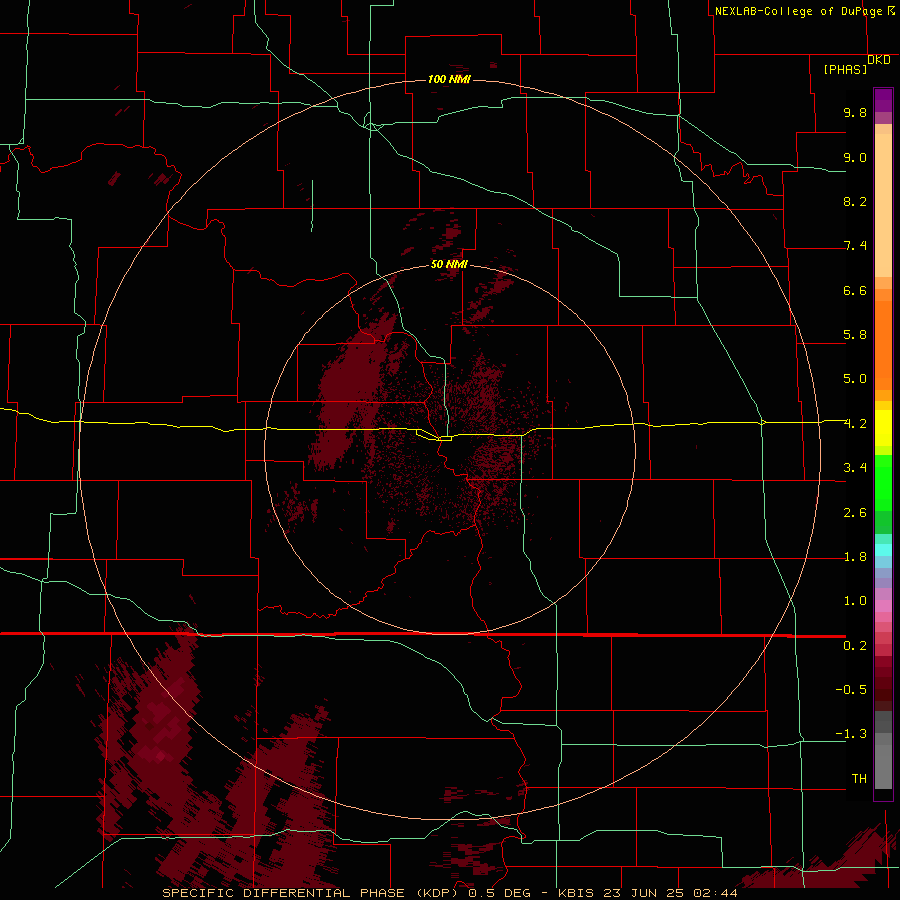The image size is (900, 900).
Task: Select the 5.8 scale value
Action: click(855, 335)
